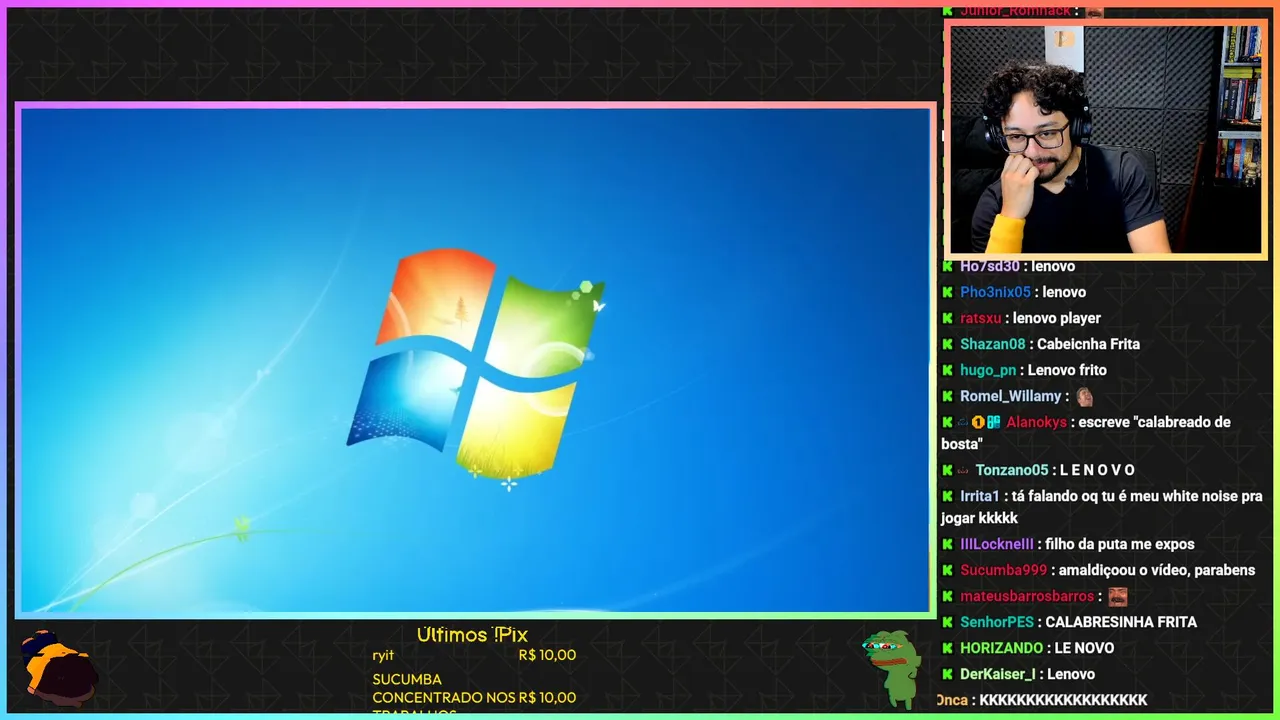Open chat user Ho7sd30's name
Image resolution: width=1280 pixels, height=720 pixels.
coord(990,266)
